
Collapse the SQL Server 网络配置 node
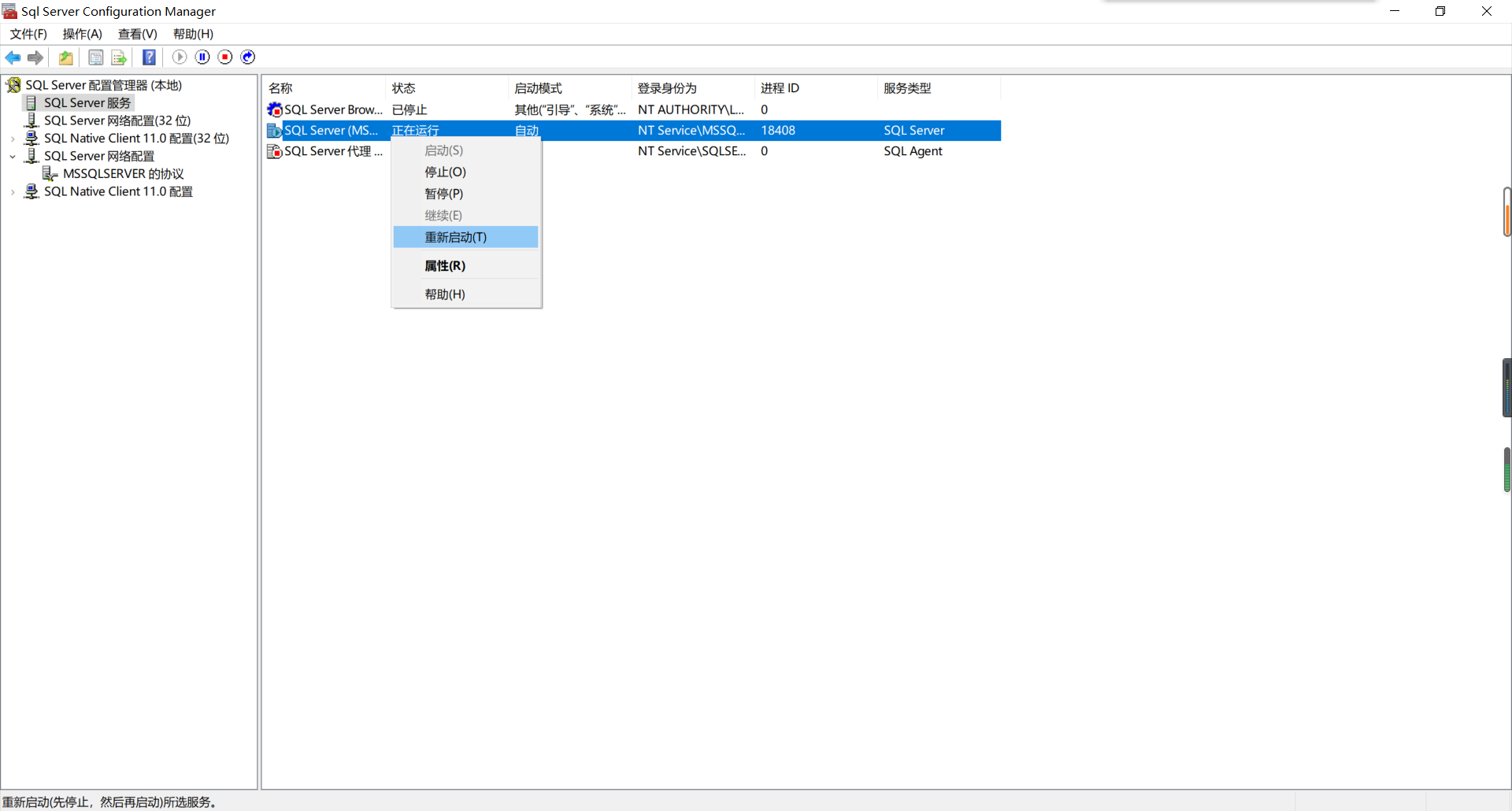coord(12,156)
